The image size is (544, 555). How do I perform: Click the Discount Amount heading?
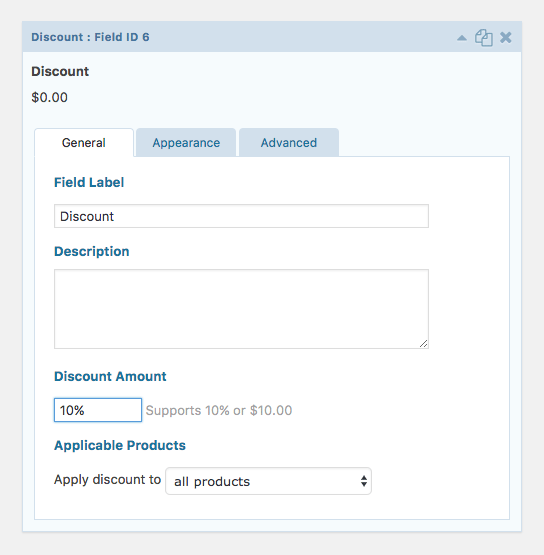(x=110, y=376)
